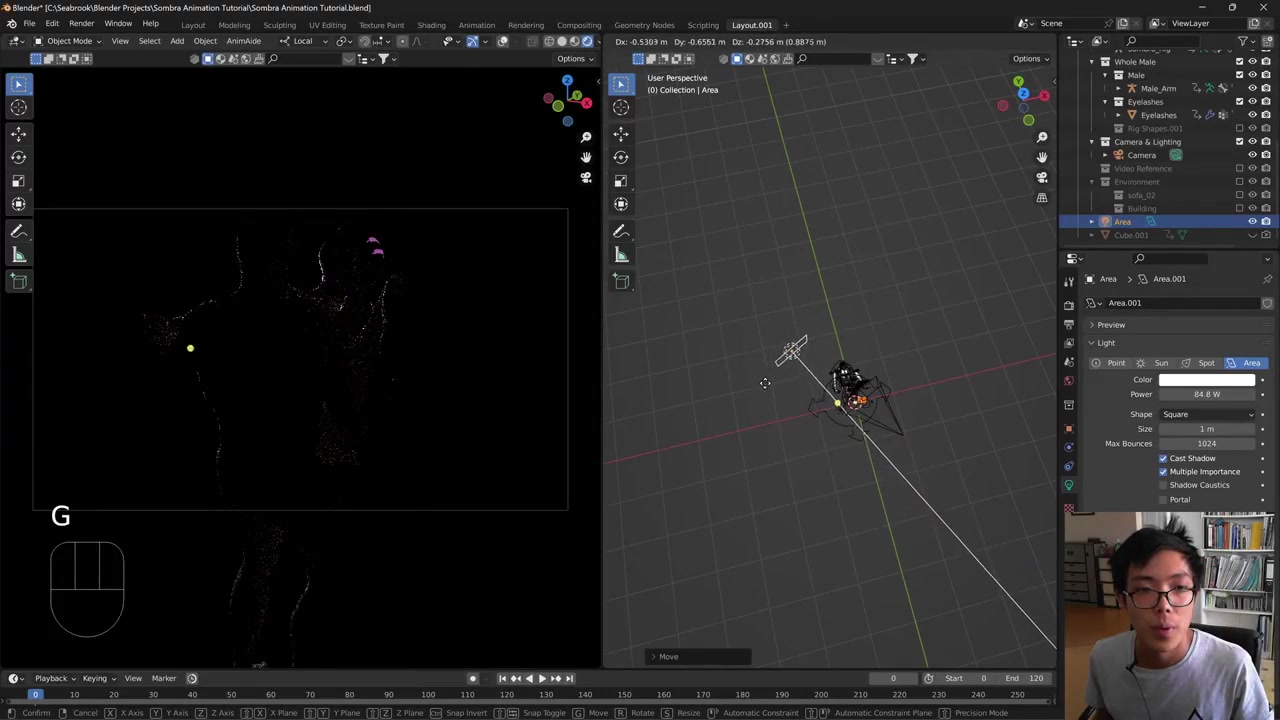Click the pan hand icon in right viewport
This screenshot has height=720, width=1280.
coord(1041,157)
